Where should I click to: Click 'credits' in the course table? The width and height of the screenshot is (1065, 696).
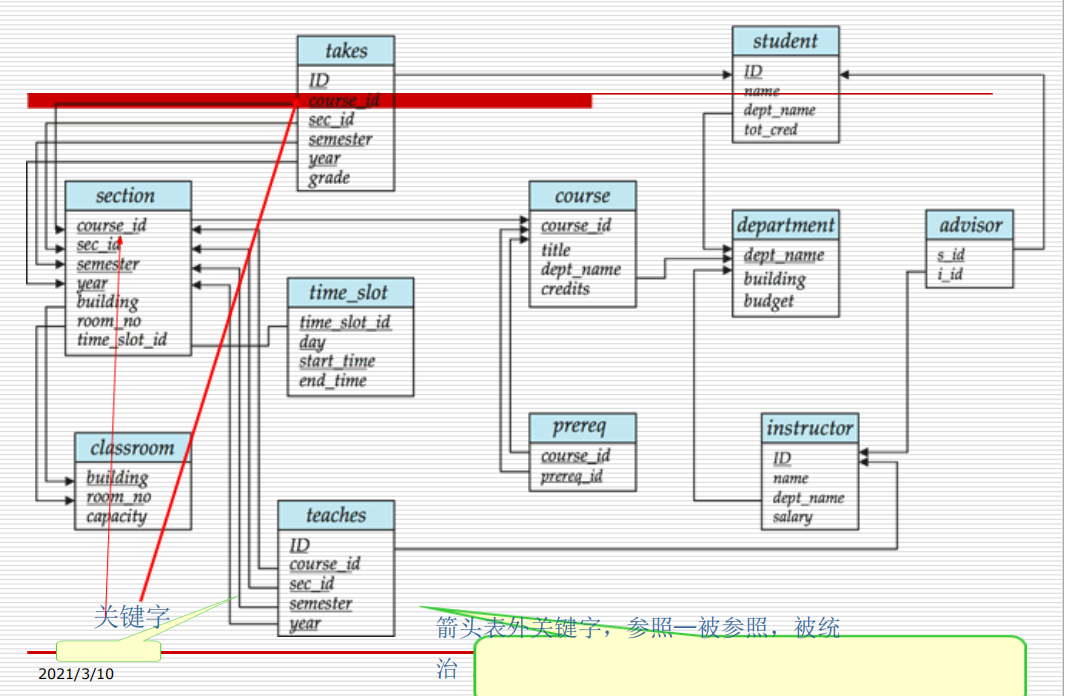tap(565, 289)
